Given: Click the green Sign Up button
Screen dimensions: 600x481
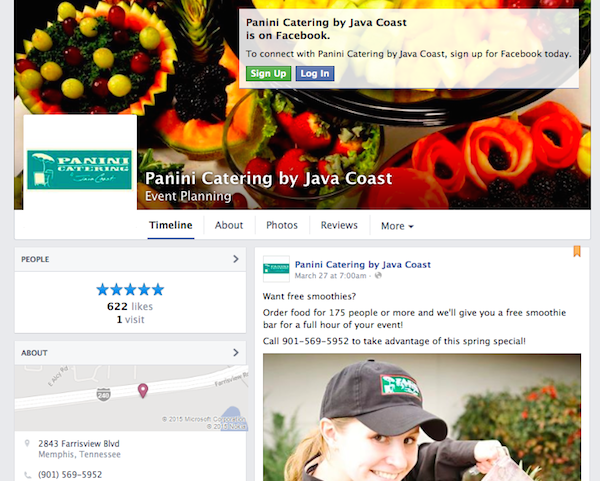Looking at the screenshot, I should pos(268,73).
